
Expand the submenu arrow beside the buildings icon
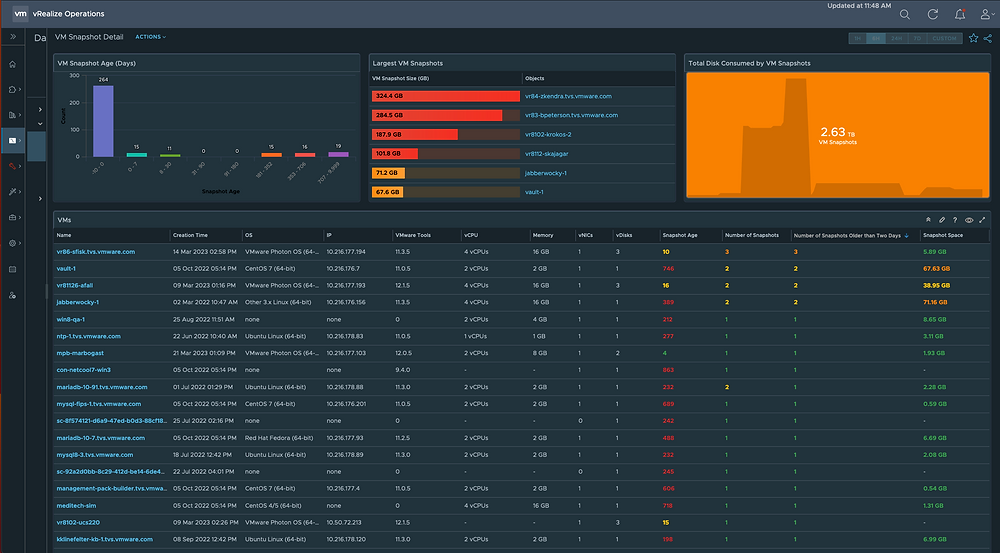20,115
